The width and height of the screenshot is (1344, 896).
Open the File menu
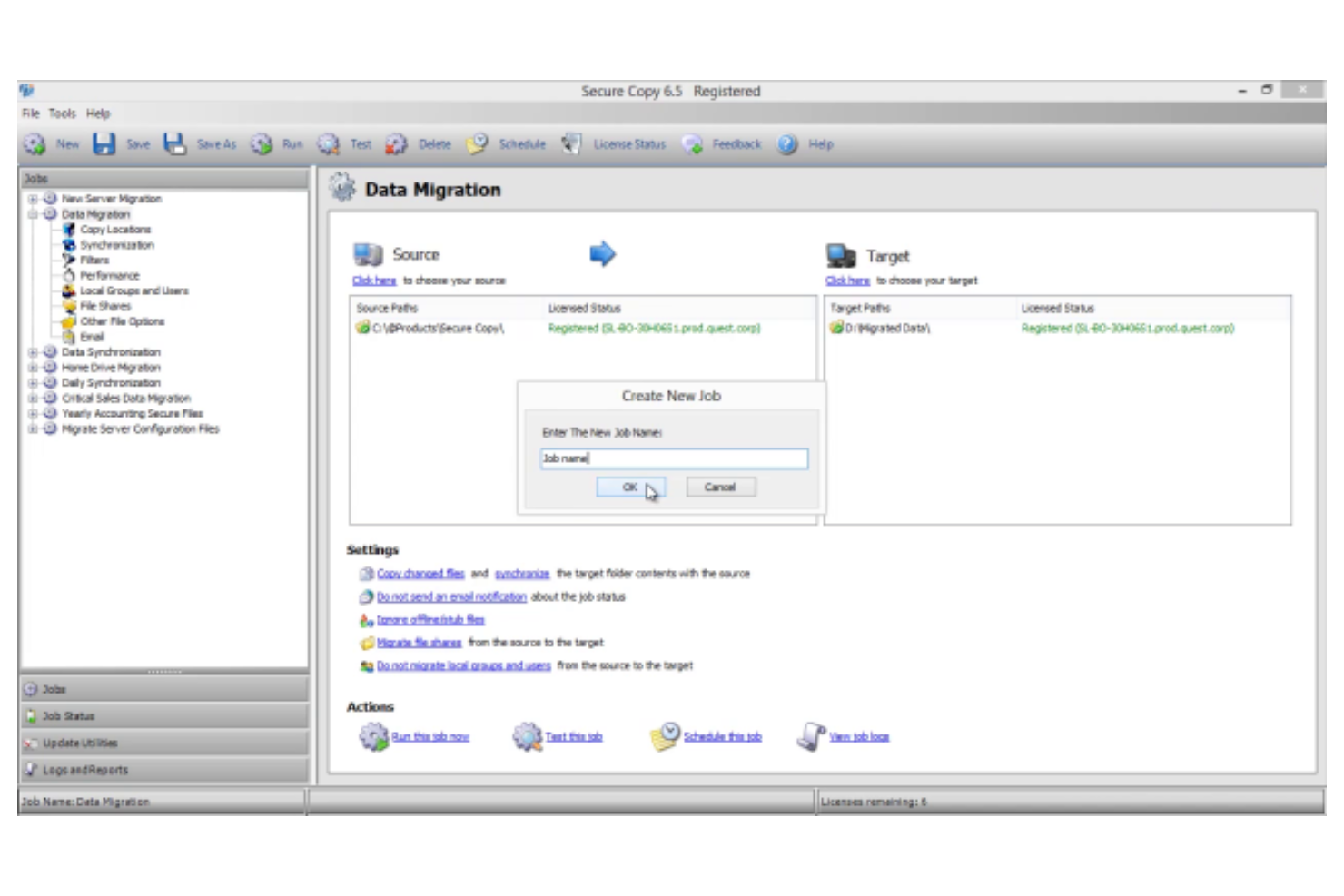(x=31, y=113)
